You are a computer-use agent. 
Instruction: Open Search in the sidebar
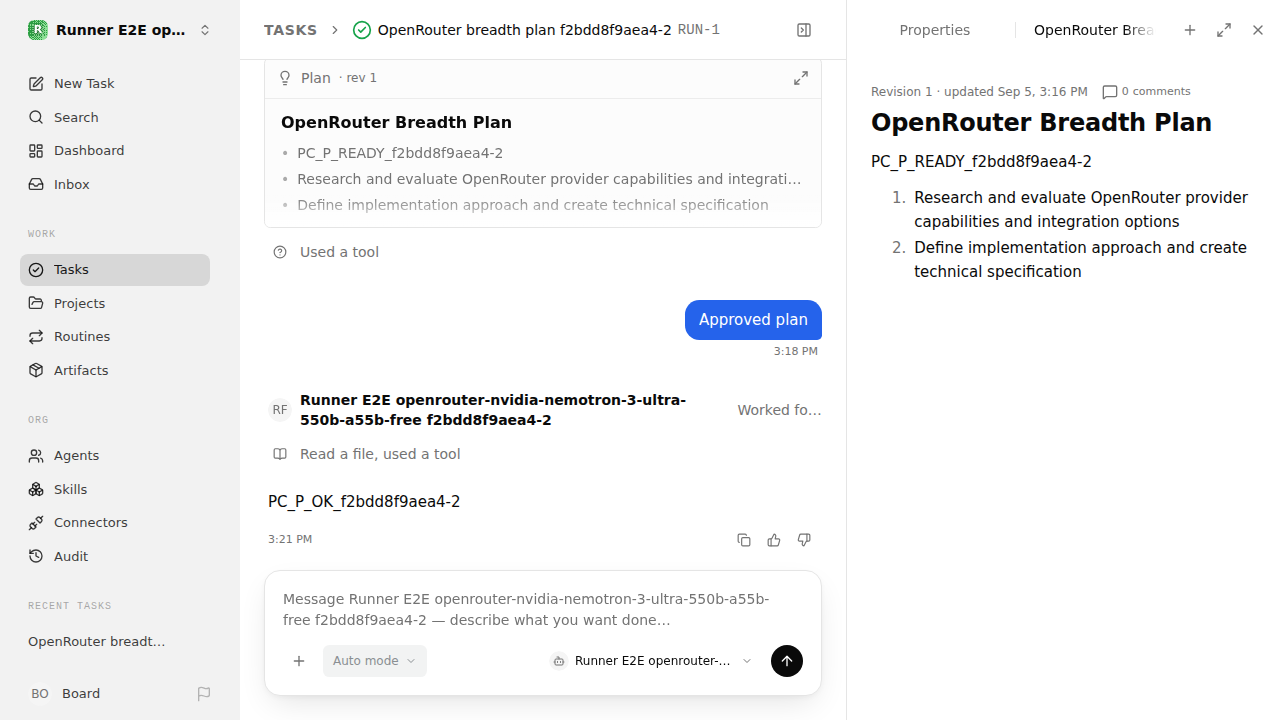(115, 117)
